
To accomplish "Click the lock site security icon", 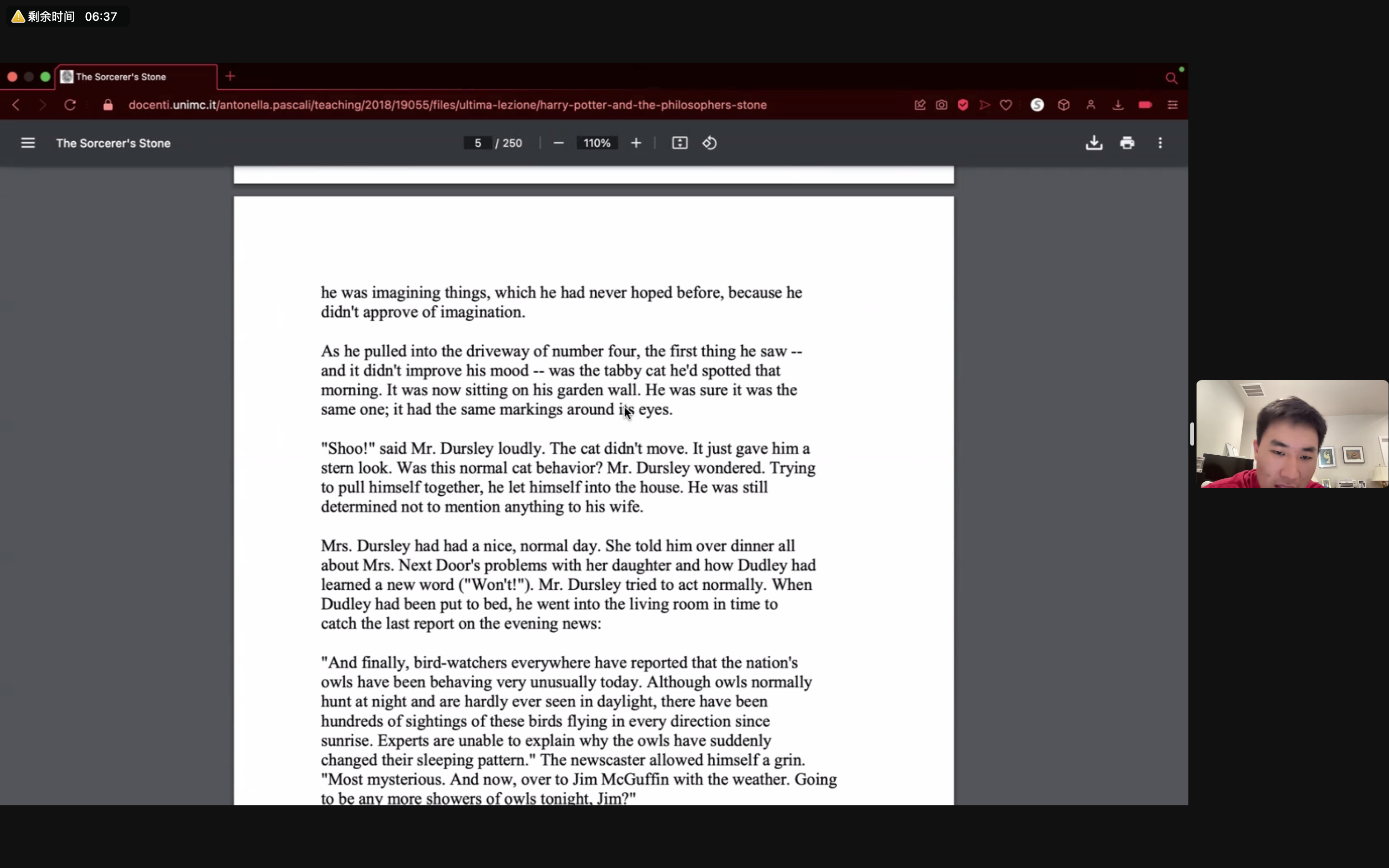I will pyautogui.click(x=108, y=105).
